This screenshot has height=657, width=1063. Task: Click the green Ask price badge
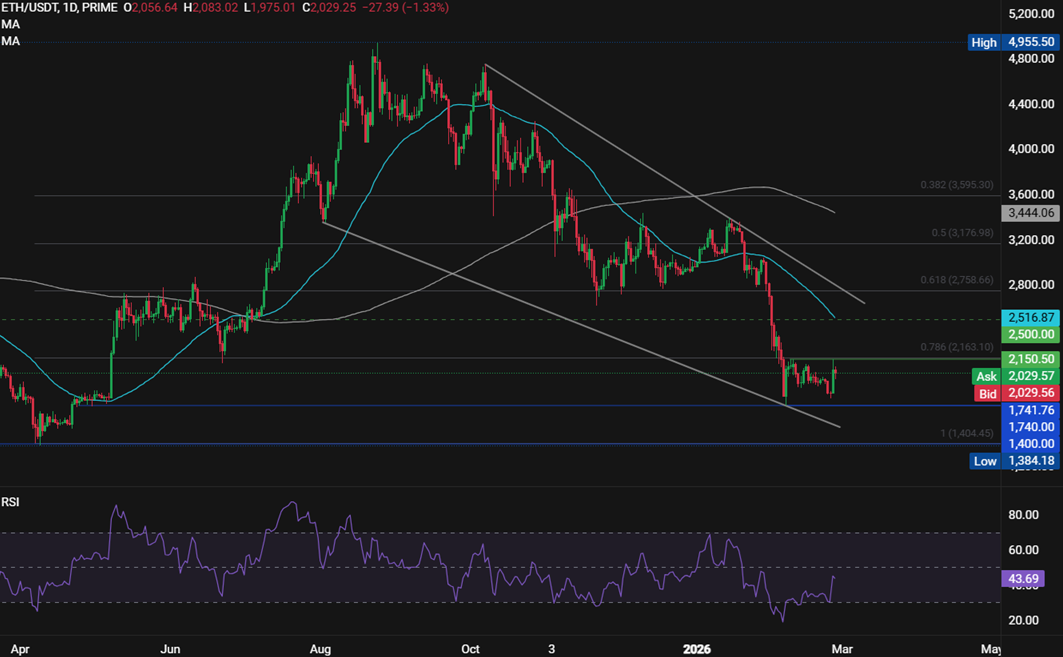[986, 377]
